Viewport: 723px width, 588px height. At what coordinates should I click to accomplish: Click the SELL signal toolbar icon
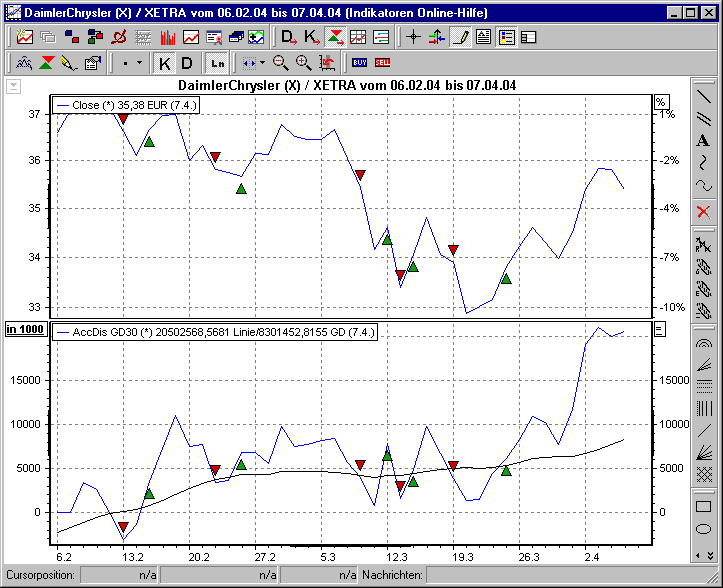click(x=383, y=62)
